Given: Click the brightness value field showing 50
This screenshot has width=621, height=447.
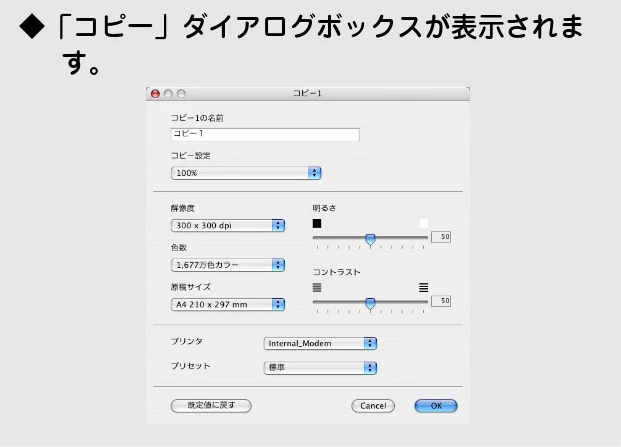Looking at the screenshot, I should (x=441, y=237).
